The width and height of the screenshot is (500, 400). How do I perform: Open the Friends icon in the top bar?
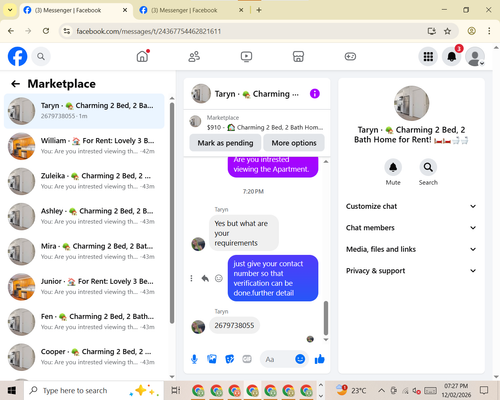[x=194, y=56]
